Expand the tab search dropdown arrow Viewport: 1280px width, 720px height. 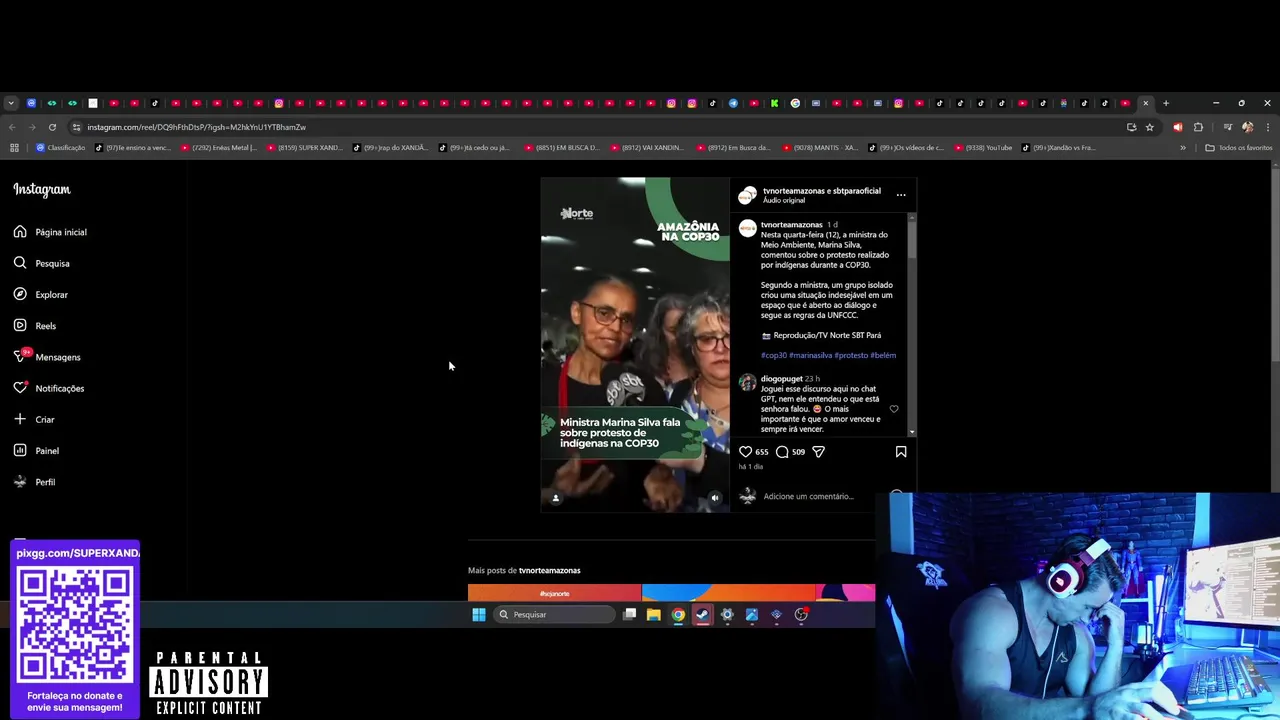click(10, 103)
